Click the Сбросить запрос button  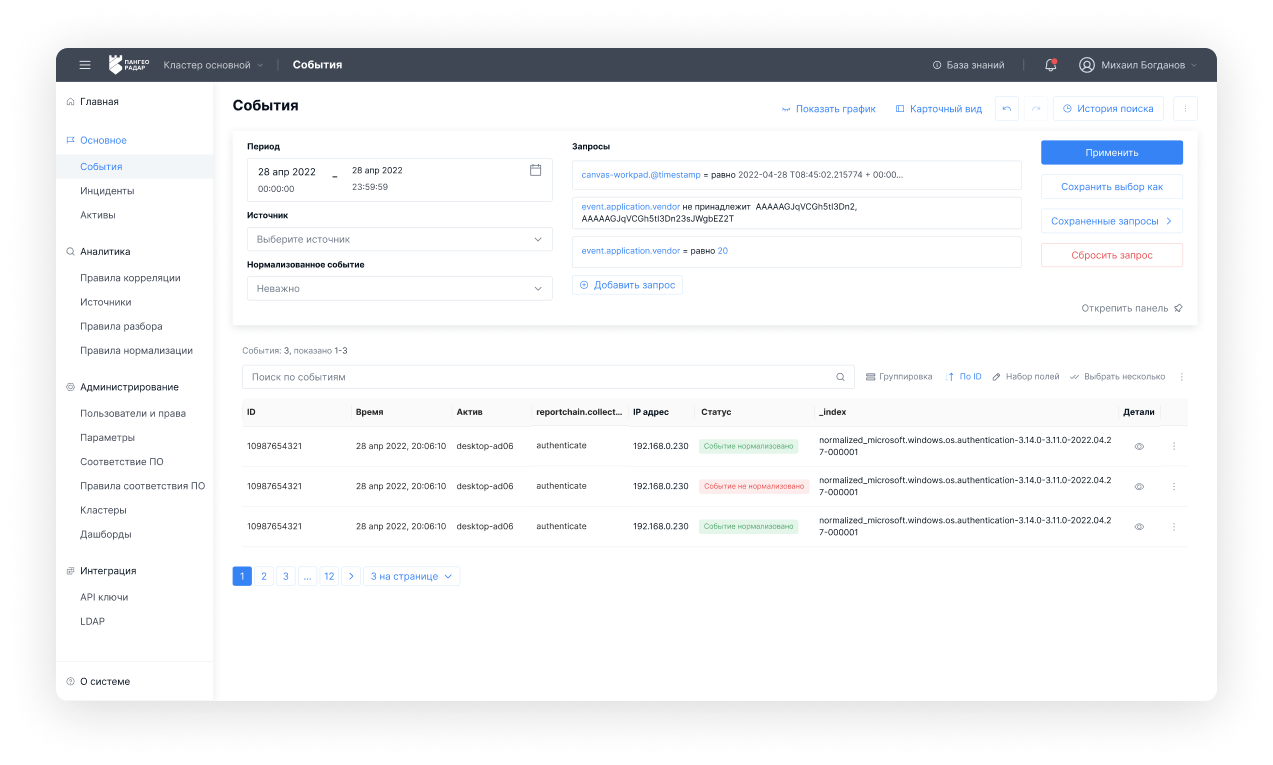tap(1111, 255)
